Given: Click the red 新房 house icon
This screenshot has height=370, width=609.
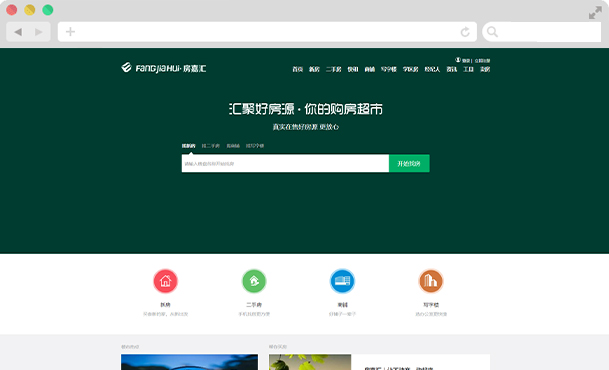Looking at the screenshot, I should (x=165, y=281).
